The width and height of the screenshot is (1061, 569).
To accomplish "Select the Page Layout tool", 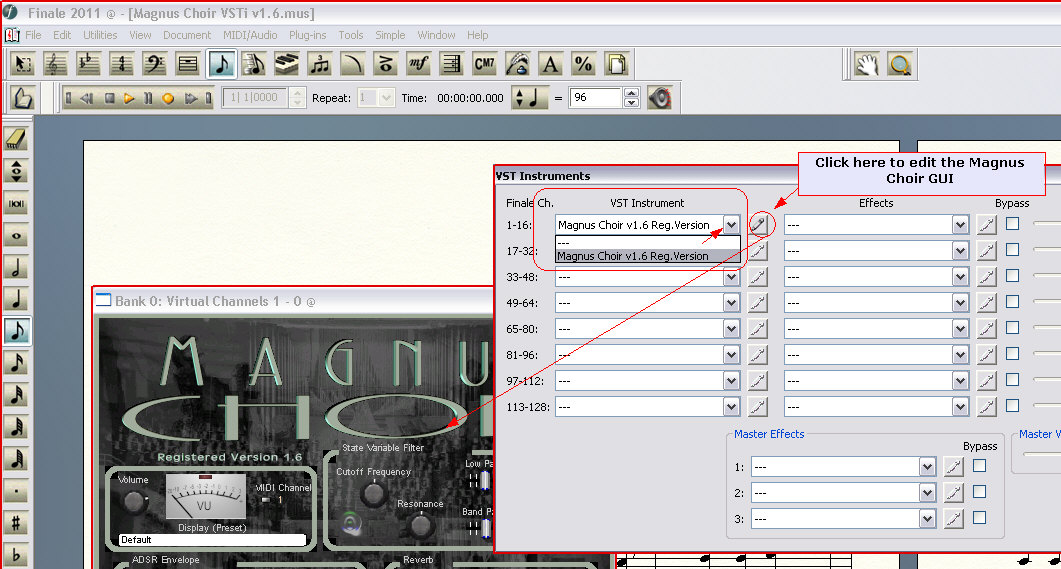I will click(x=616, y=64).
